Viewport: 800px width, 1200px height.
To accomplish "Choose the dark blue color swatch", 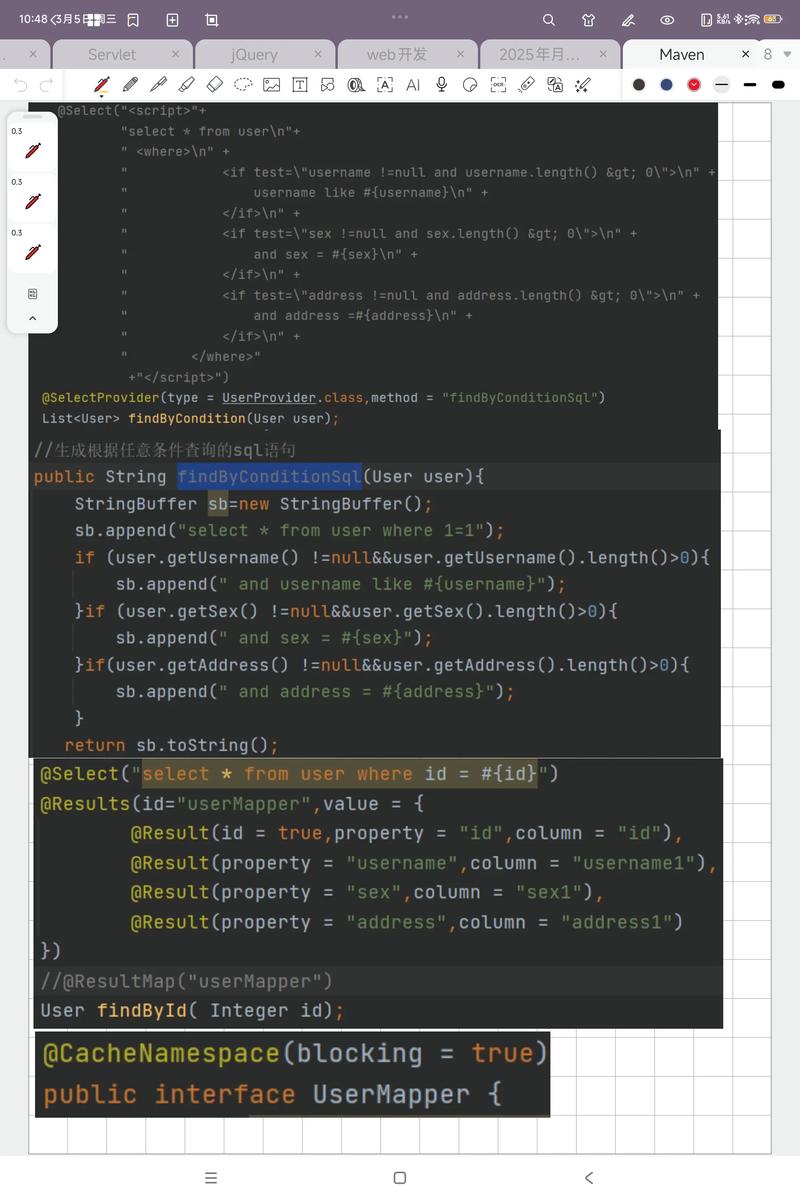I will pos(666,85).
